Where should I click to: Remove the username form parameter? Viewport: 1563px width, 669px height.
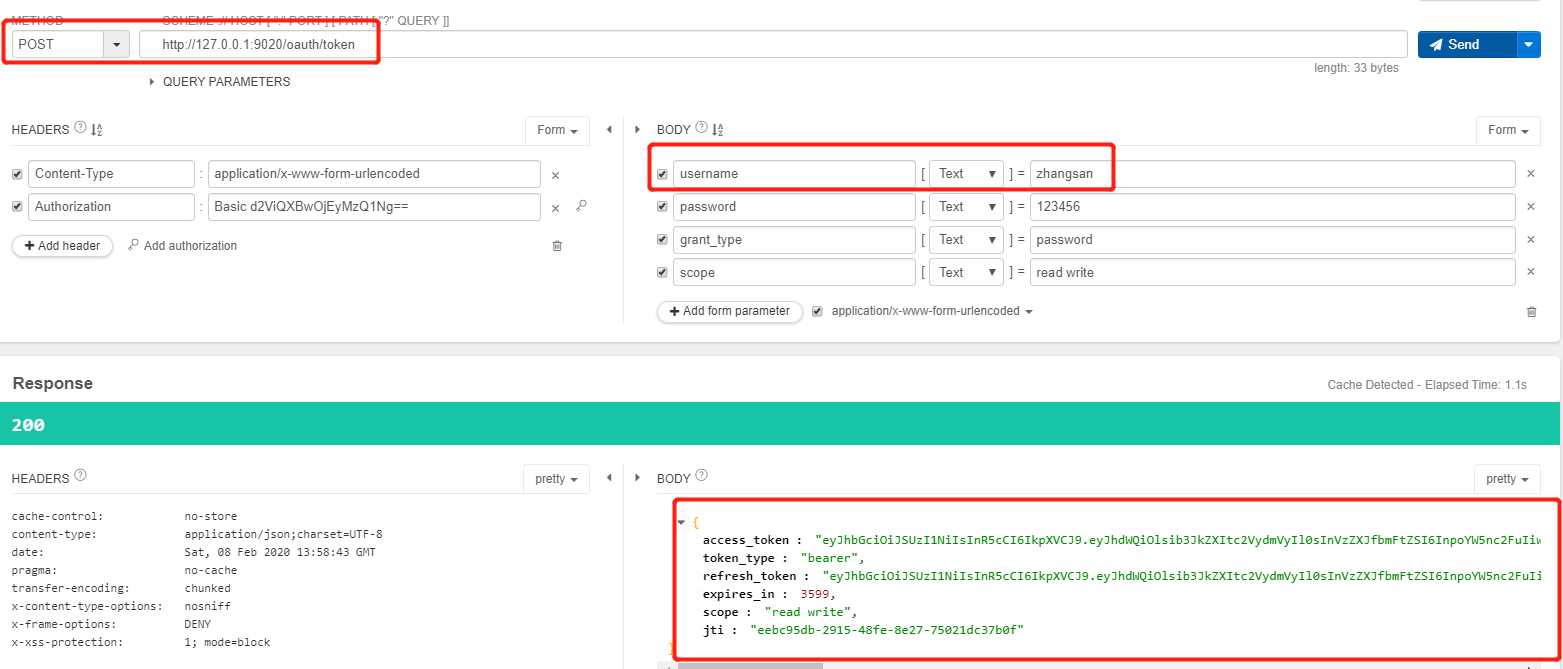click(x=1530, y=174)
